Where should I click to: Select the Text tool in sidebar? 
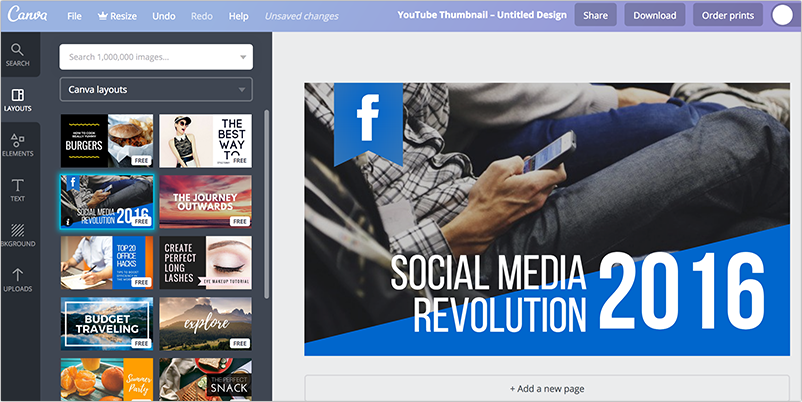pos(19,190)
